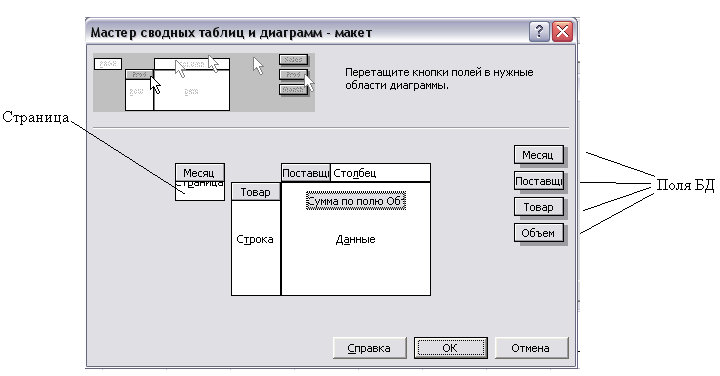Select the Месяц field button in right list
This screenshot has height=376, width=720.
coord(539,155)
